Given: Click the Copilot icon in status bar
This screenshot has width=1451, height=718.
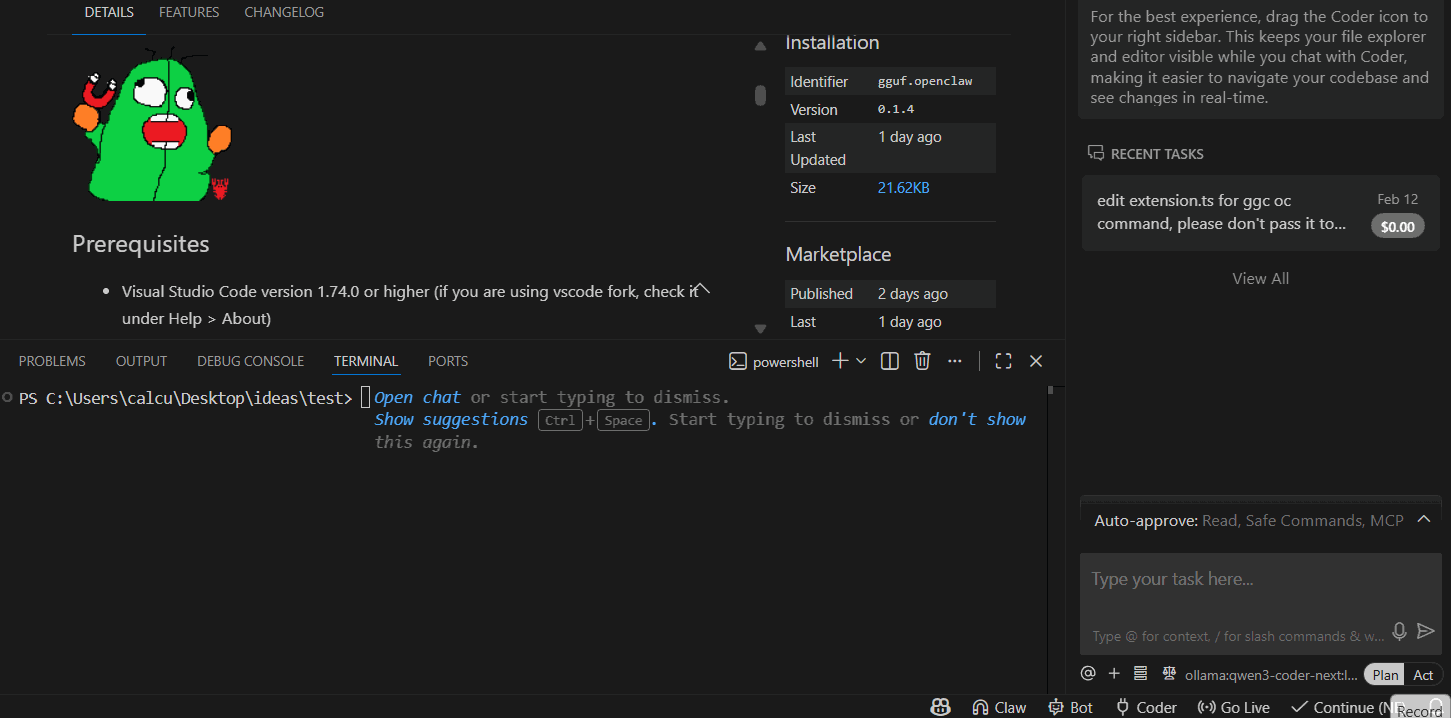Looking at the screenshot, I should point(940,707).
